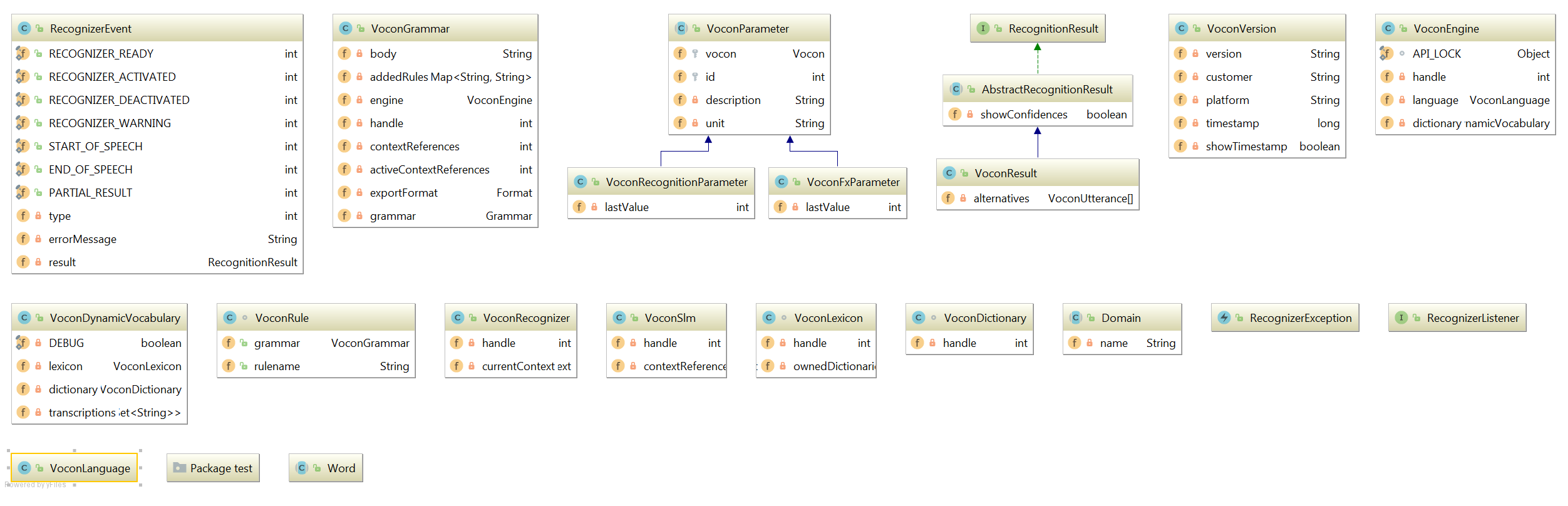Click the class icon of VoconResult
This screenshot has width=1568, height=506.
coord(949,173)
